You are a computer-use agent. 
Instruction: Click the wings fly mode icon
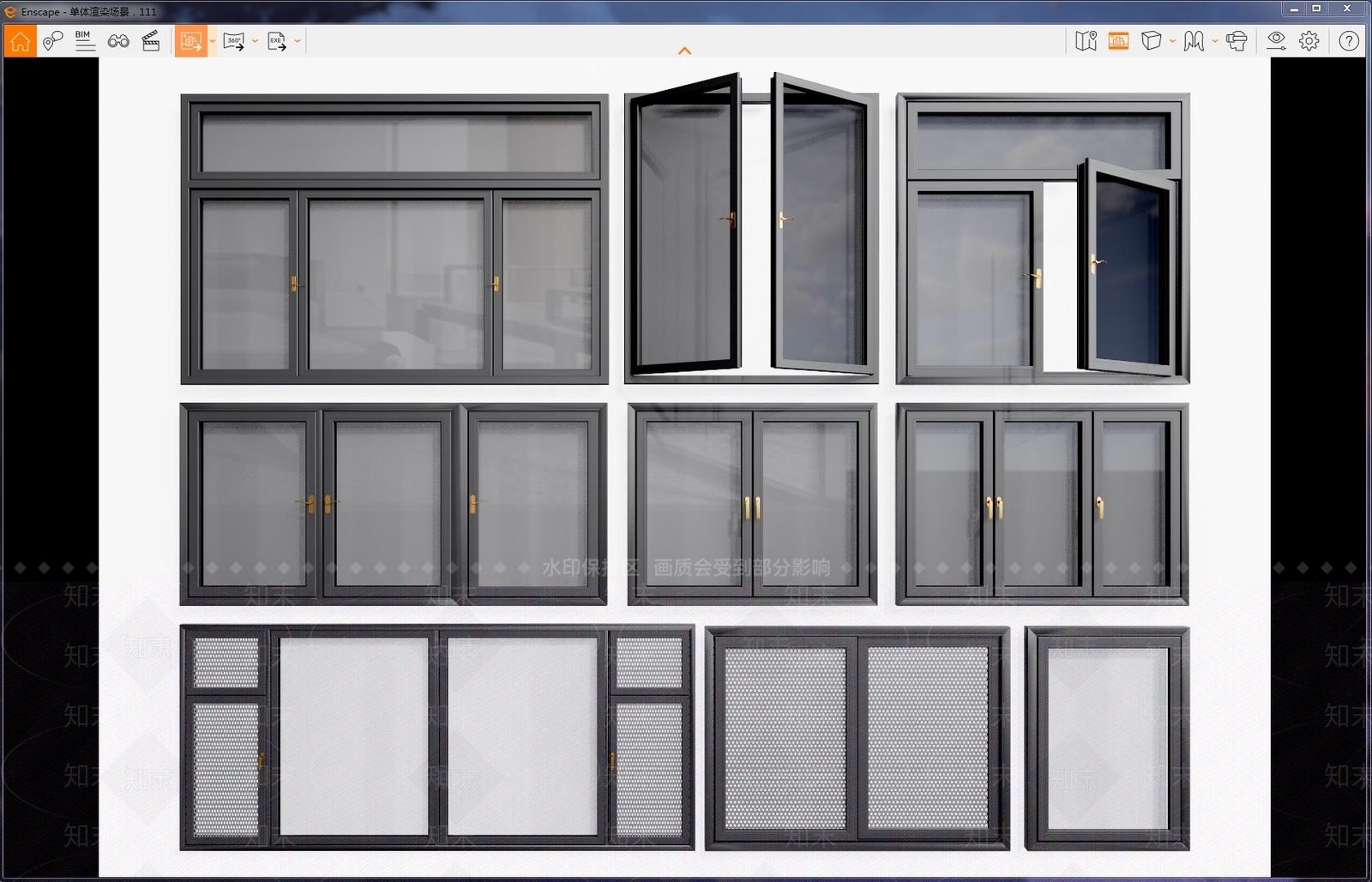coord(1194,41)
